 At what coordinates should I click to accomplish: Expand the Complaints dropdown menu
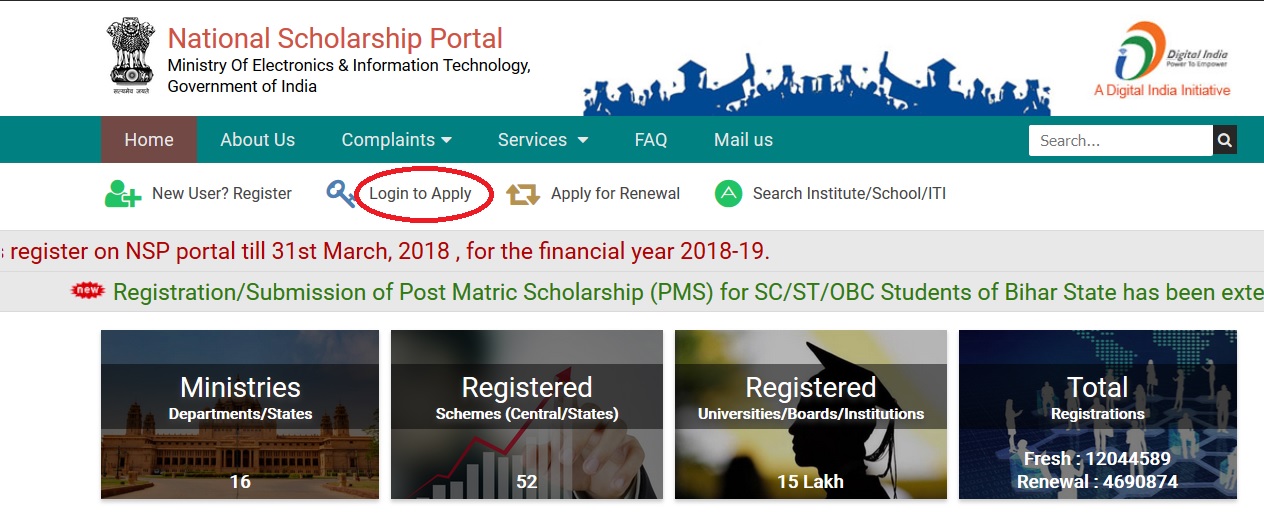(x=397, y=140)
